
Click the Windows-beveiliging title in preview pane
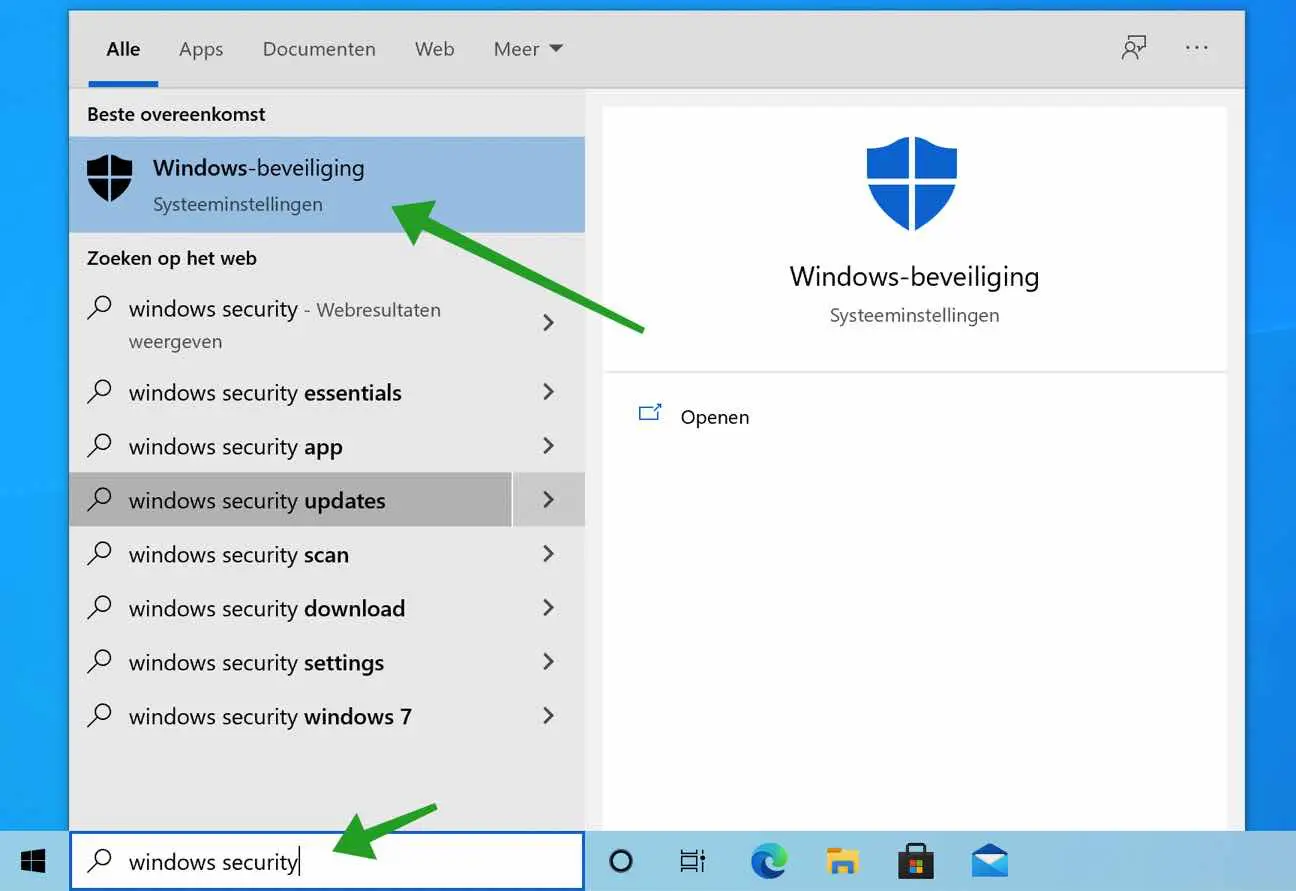tap(914, 277)
